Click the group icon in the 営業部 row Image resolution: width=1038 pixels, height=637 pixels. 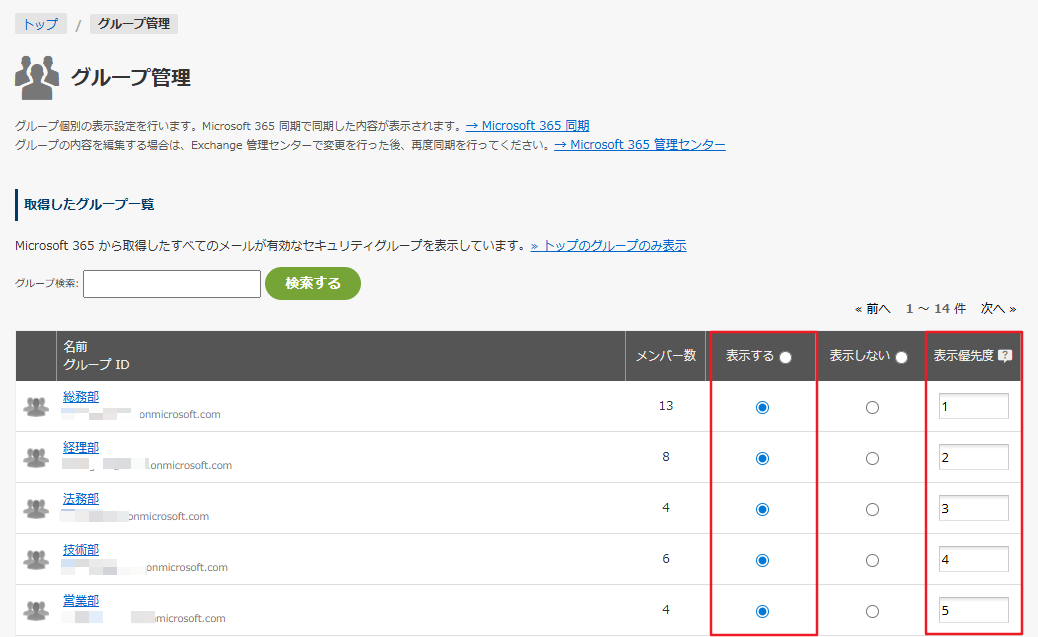tap(36, 611)
